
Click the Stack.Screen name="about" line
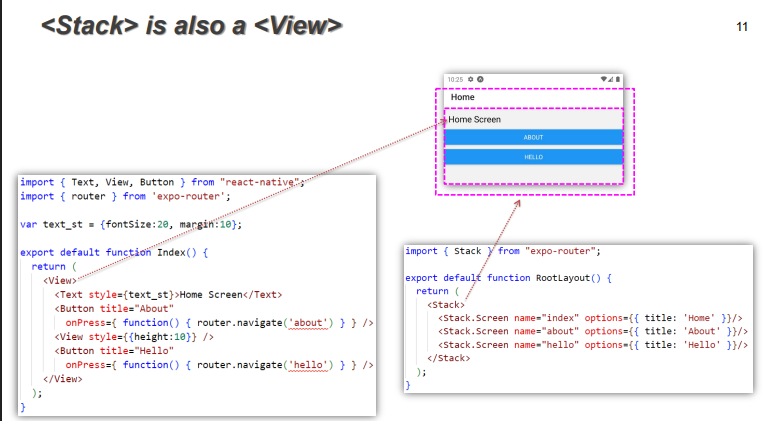click(592, 331)
